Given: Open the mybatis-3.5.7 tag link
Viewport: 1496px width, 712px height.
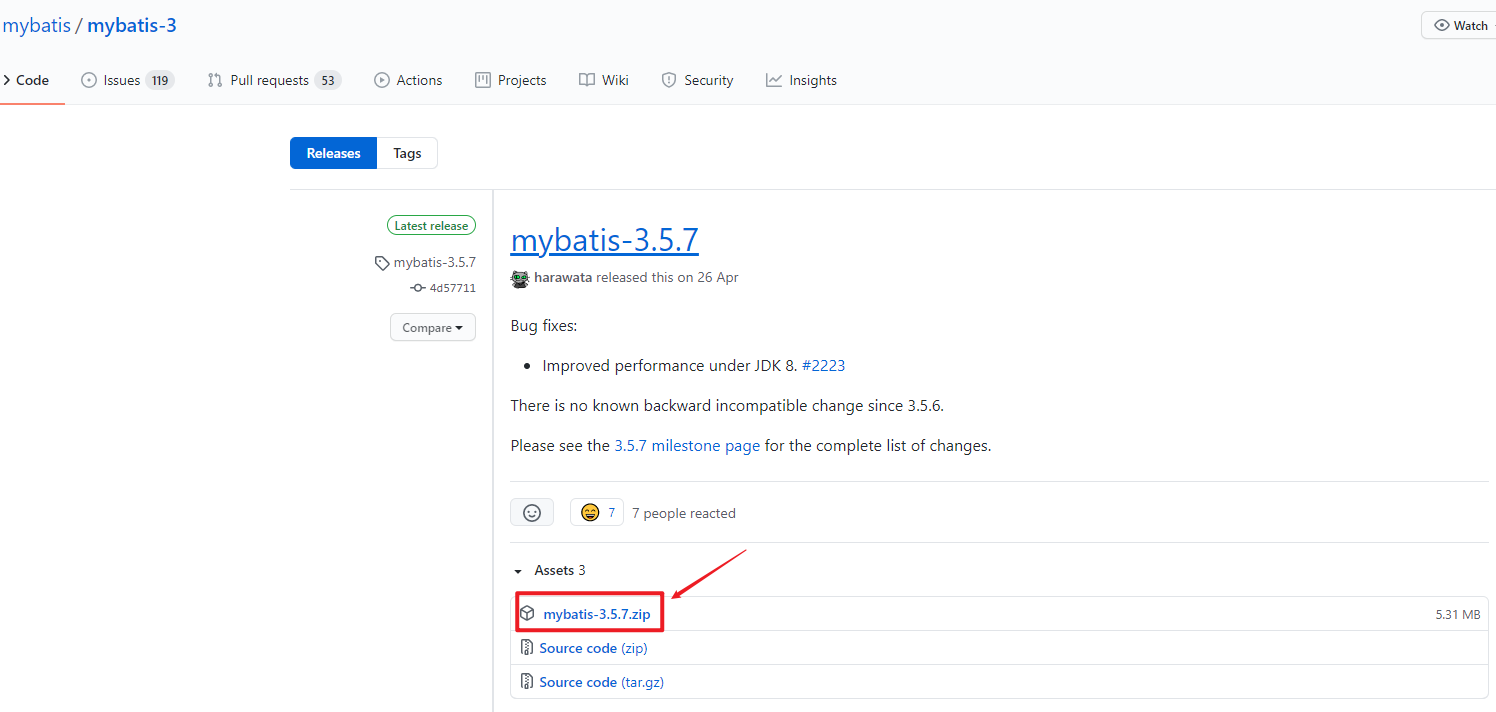Looking at the screenshot, I should click(x=435, y=262).
